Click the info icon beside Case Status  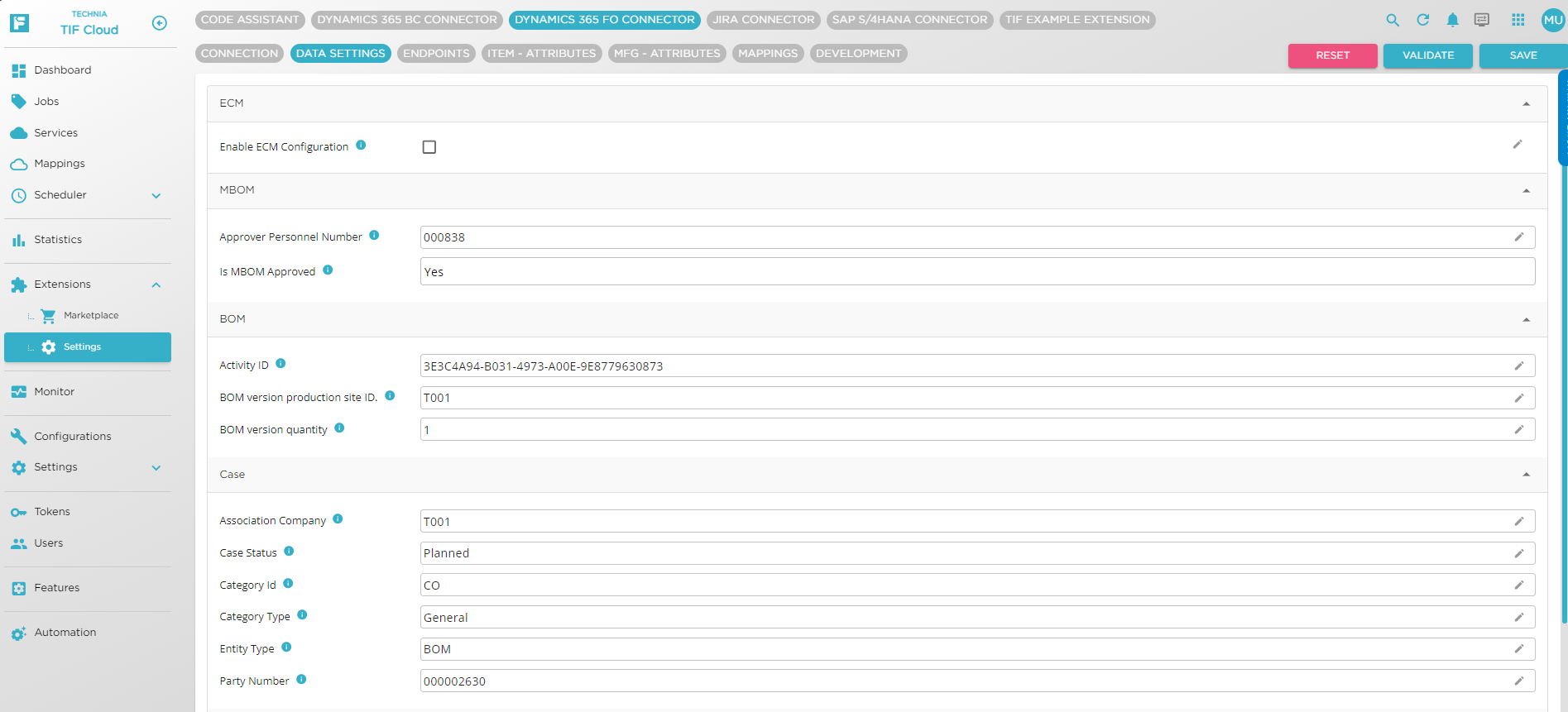(289, 551)
